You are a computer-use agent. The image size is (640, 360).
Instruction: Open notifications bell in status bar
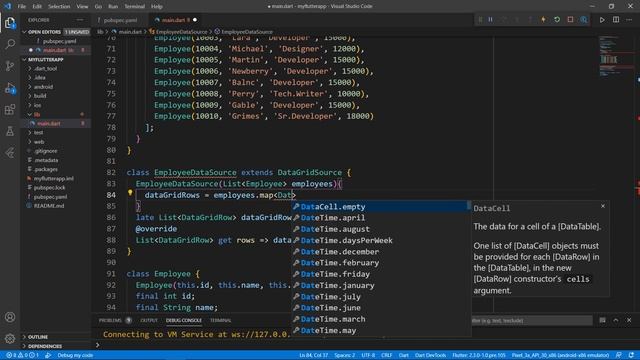coord(631,355)
